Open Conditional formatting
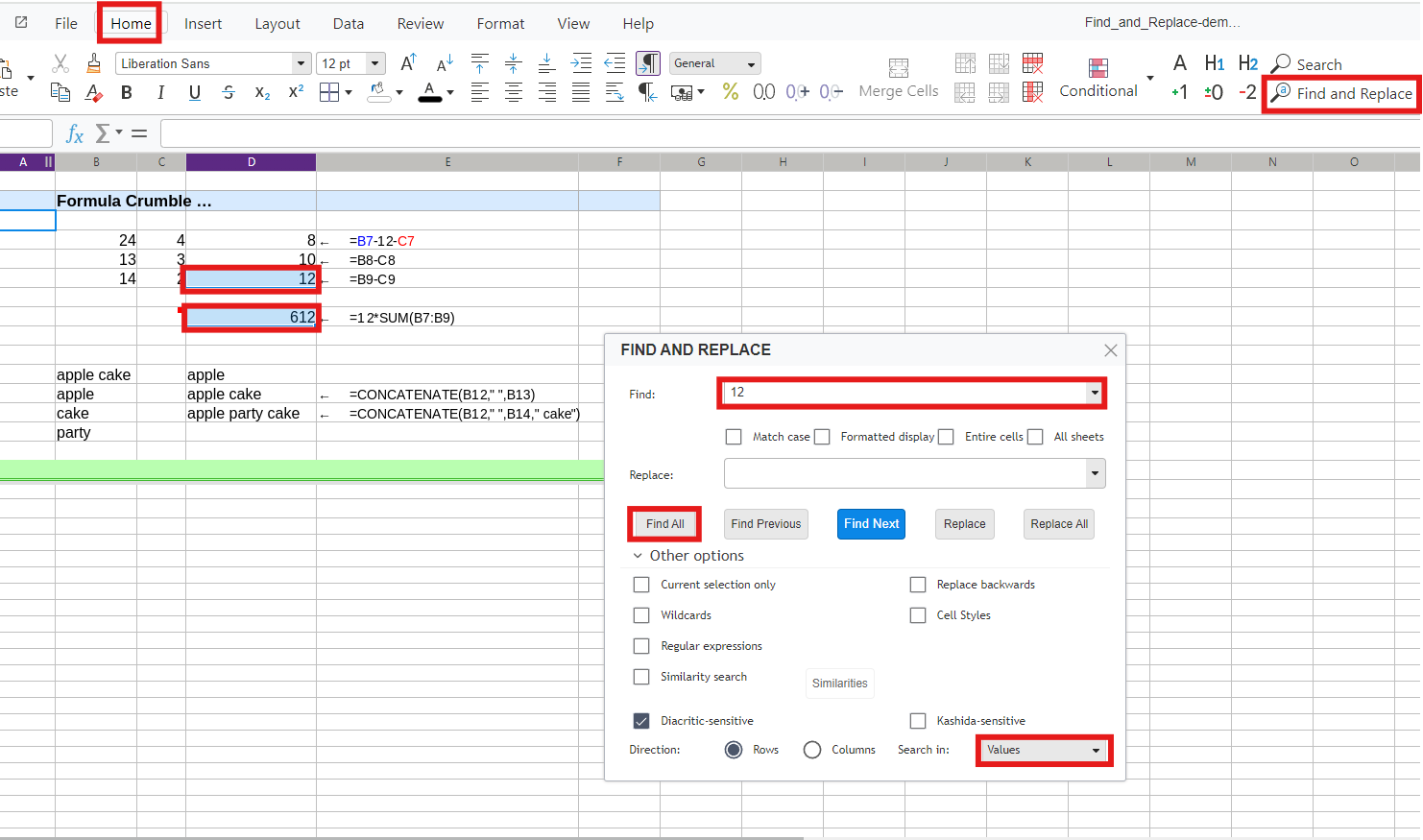This screenshot has height=840, width=1423. [x=1097, y=77]
